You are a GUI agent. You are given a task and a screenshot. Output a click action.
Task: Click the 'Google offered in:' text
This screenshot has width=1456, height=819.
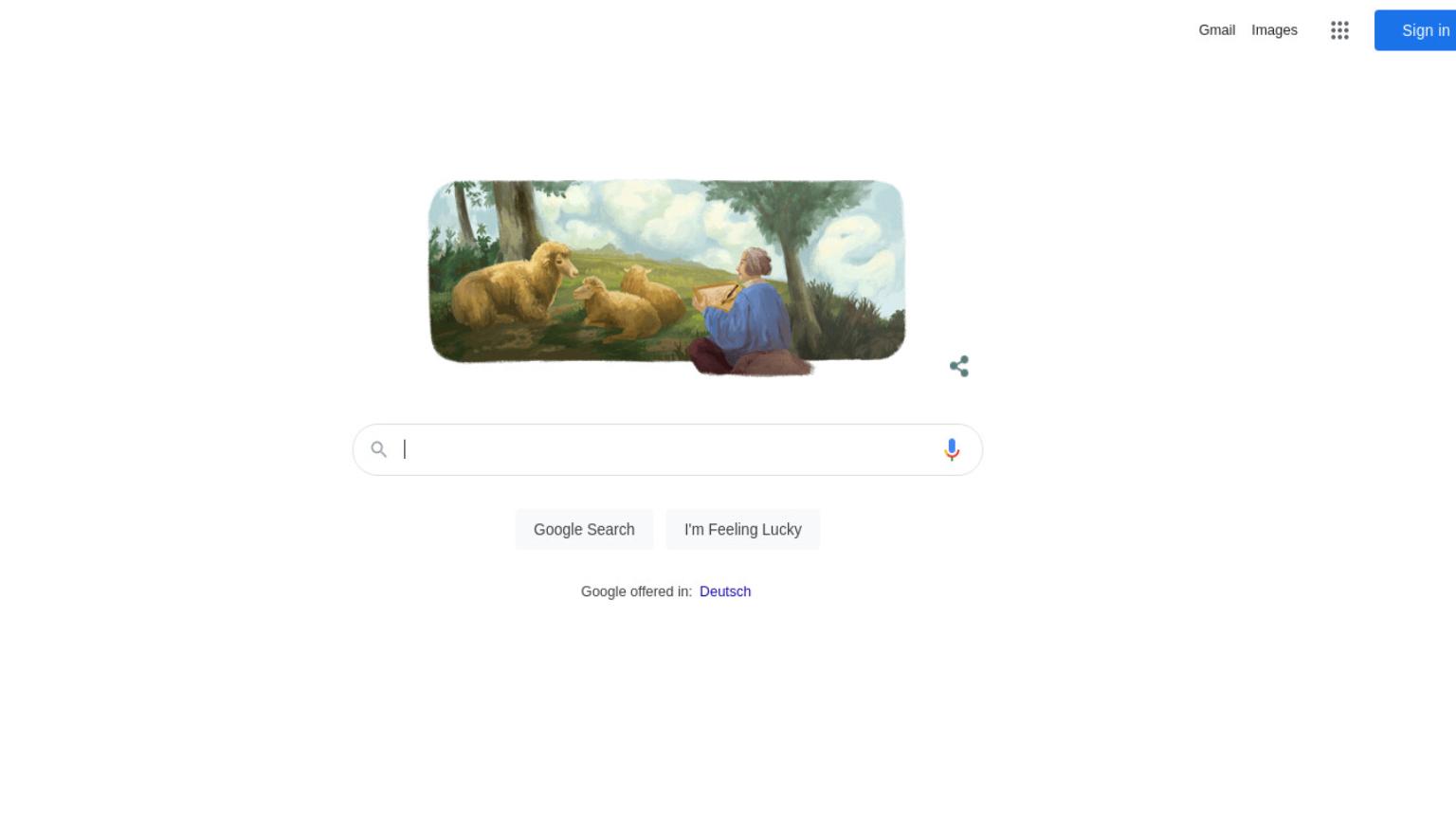(x=636, y=591)
